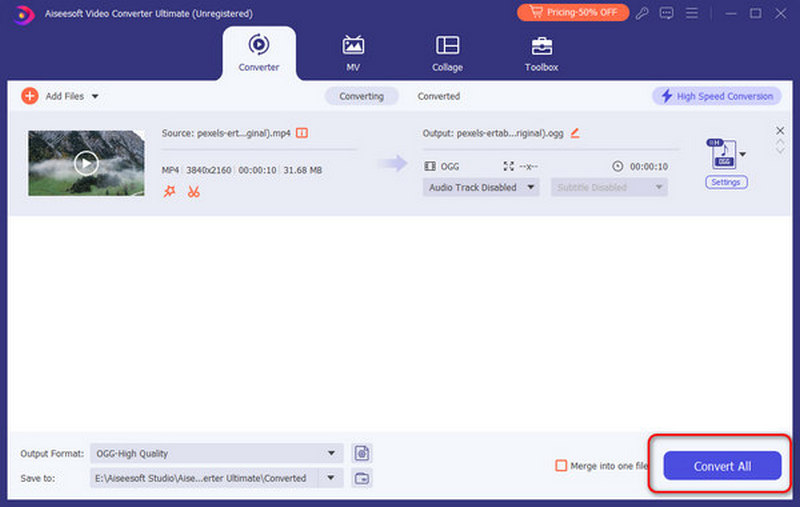Open the Subtitle Disabled dropdown

609,187
